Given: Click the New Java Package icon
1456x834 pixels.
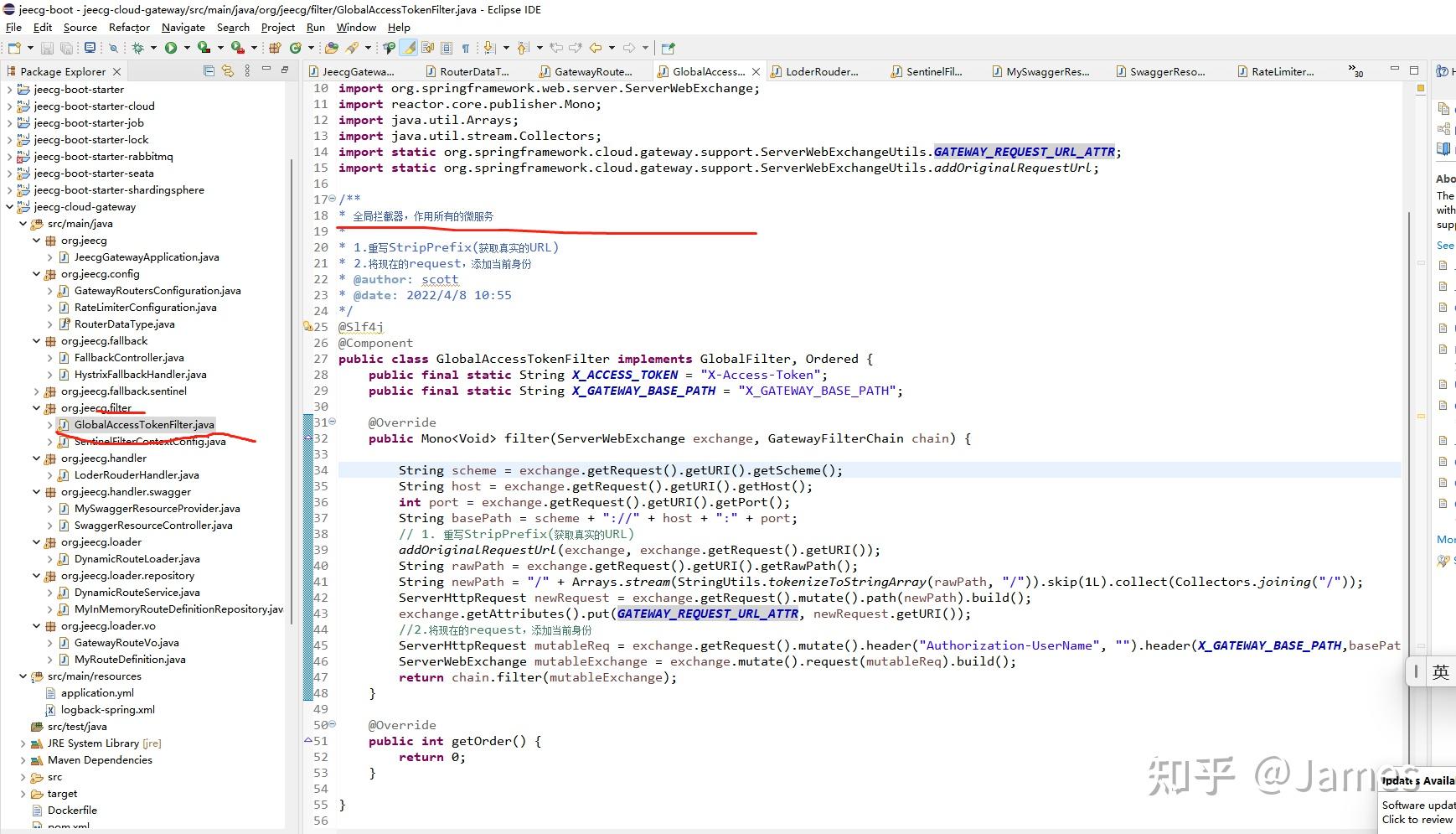Looking at the screenshot, I should coord(275,48).
